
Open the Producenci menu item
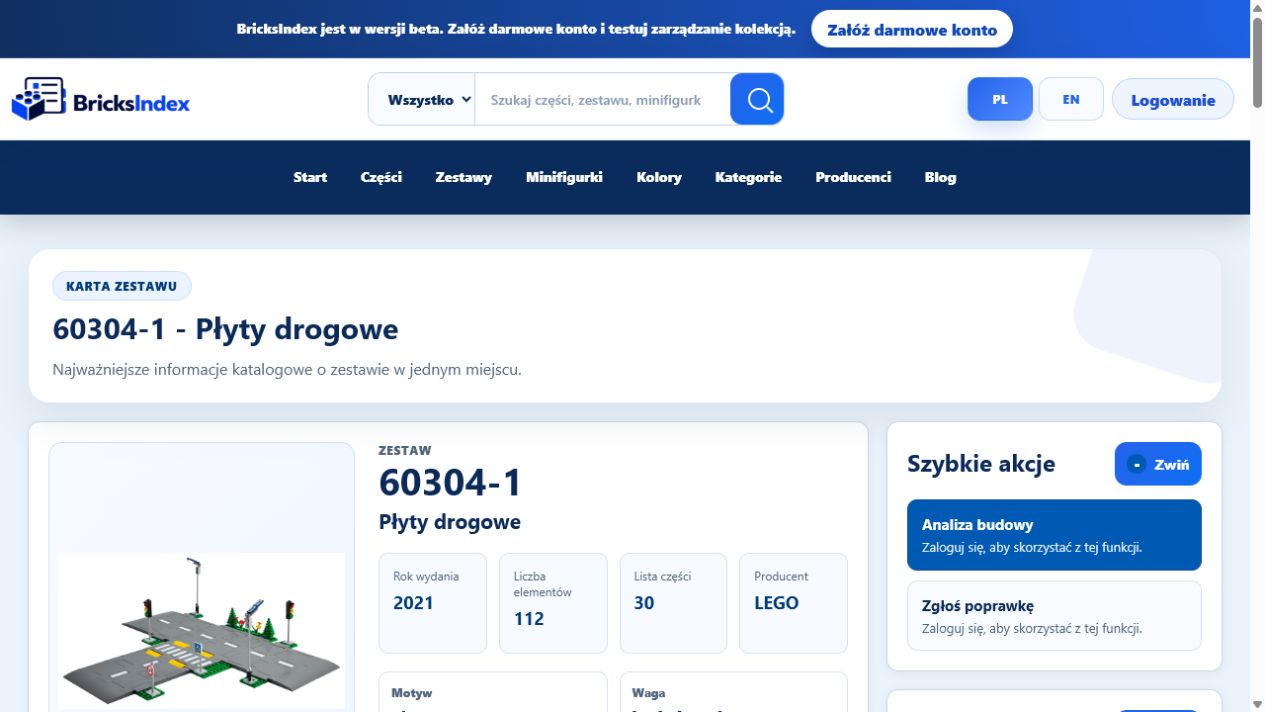pos(853,177)
